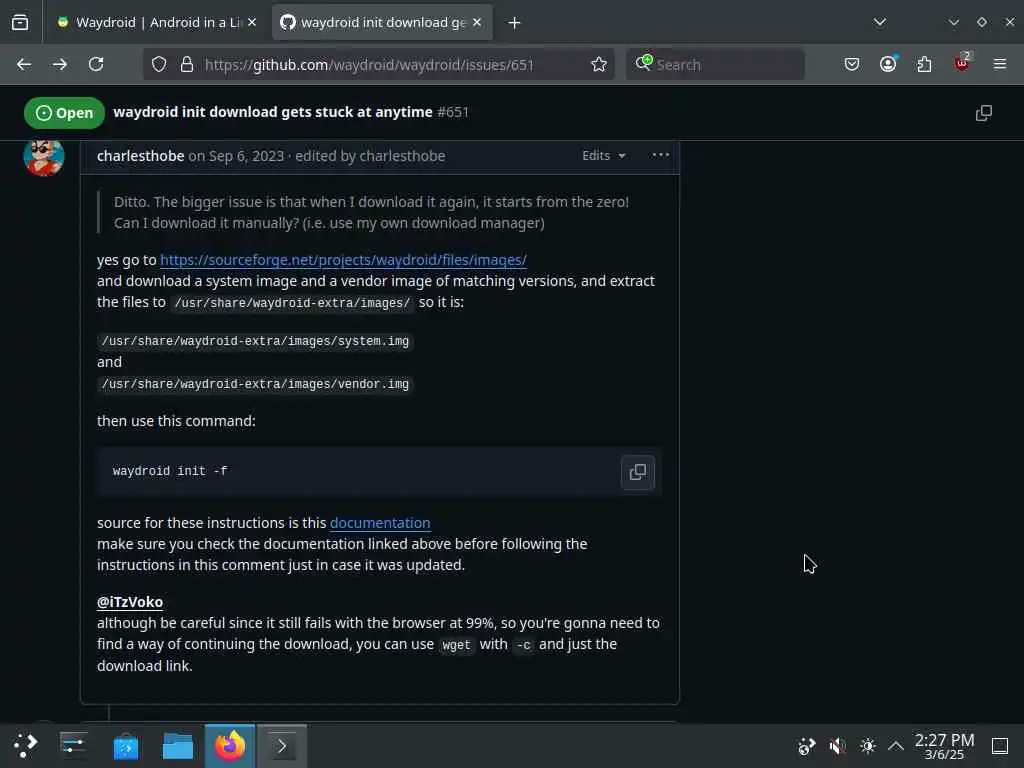Click the /usr/share/waydroid-extra/images/system.img path

coord(255,341)
